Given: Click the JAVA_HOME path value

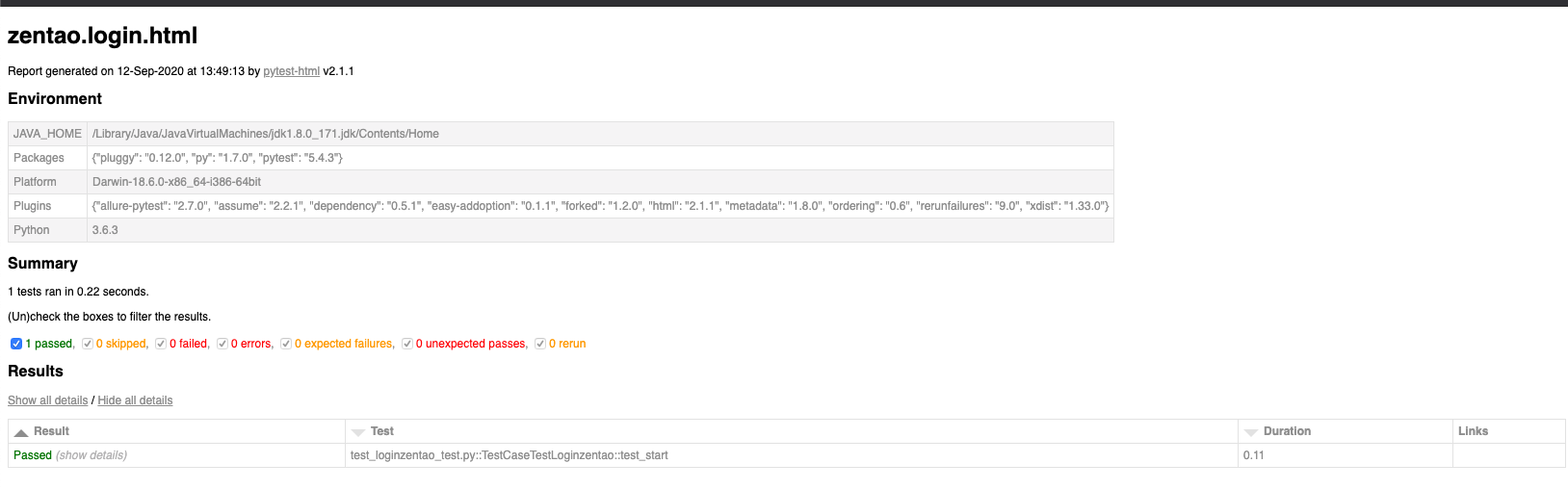Looking at the screenshot, I should click(265, 134).
